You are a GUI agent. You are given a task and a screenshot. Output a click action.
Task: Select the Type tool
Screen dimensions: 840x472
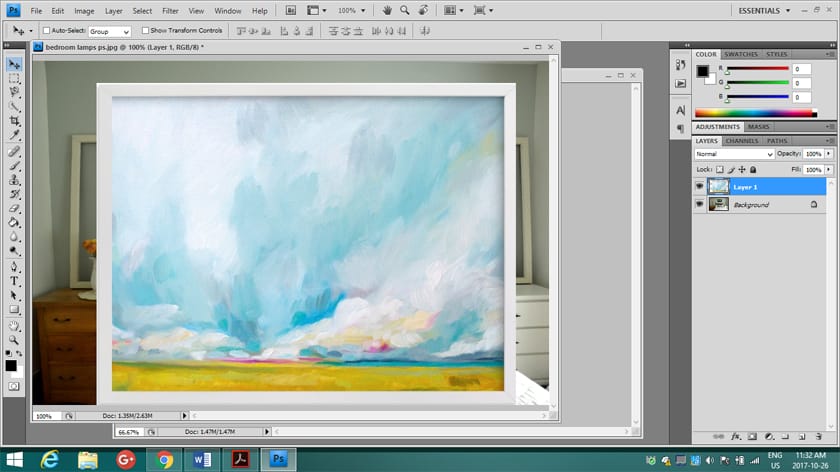click(14, 281)
